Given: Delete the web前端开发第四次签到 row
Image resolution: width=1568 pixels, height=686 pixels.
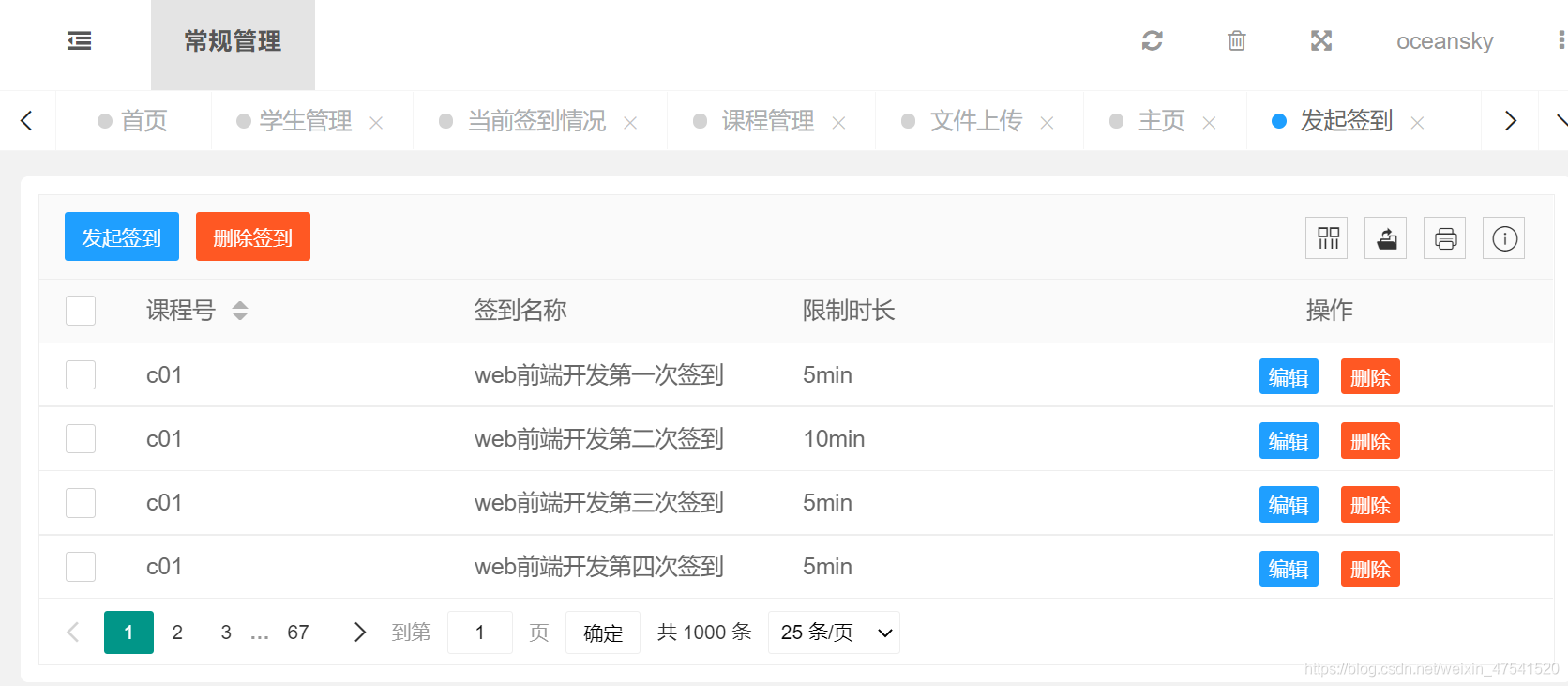Looking at the screenshot, I should tap(1370, 569).
